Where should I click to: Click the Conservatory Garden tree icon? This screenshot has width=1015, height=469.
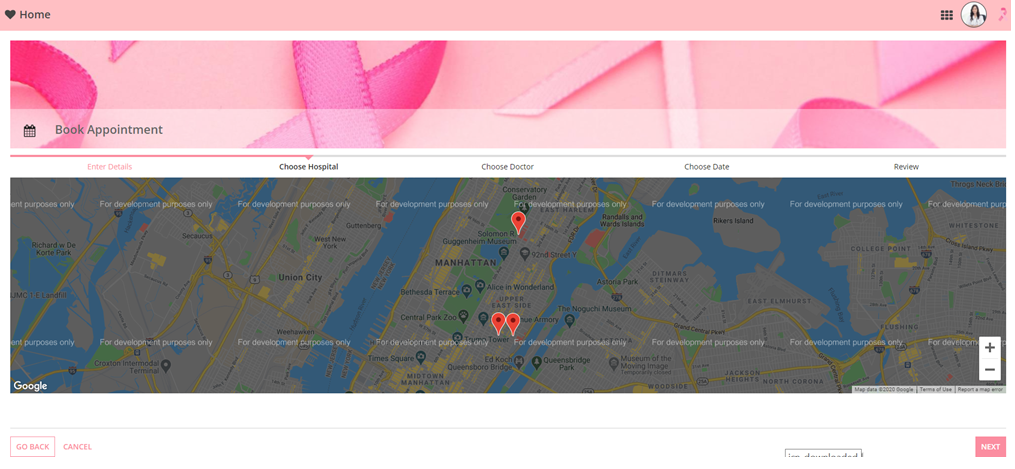(524, 206)
